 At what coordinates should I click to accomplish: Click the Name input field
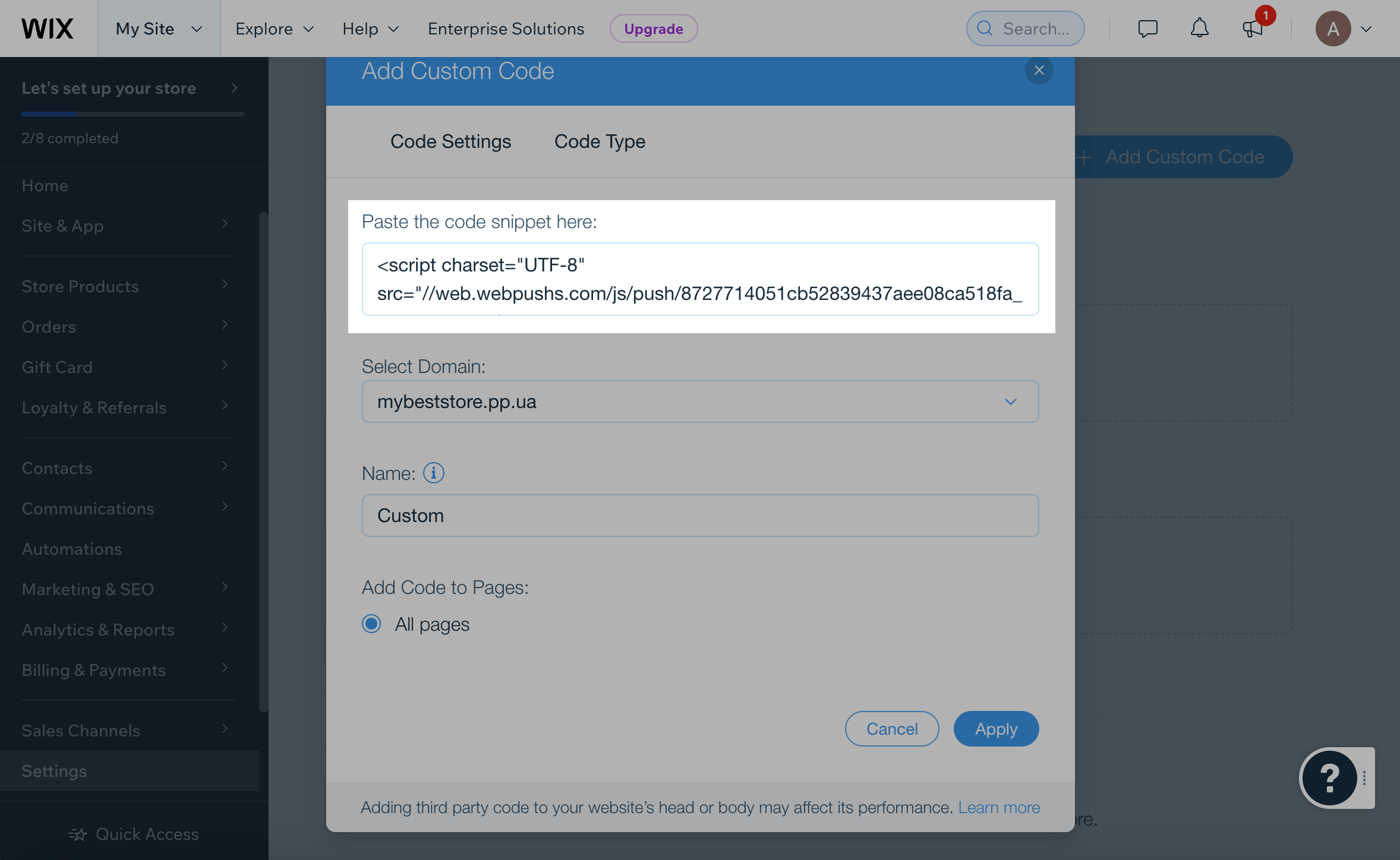(x=700, y=516)
